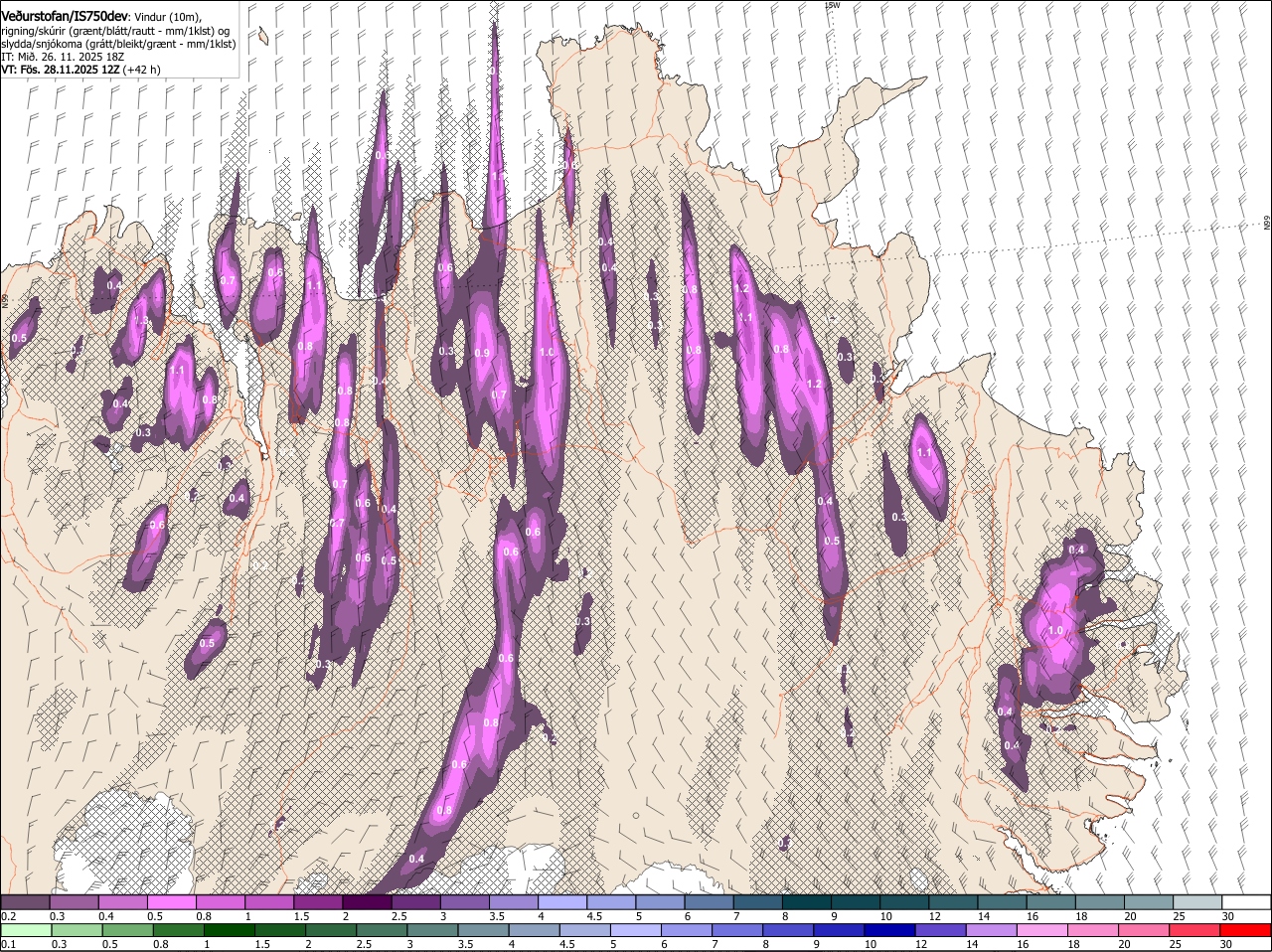Select the VT: Fös. 28.11.2025 12Z (+42 h) line
The image size is (1272, 952).
80,70
